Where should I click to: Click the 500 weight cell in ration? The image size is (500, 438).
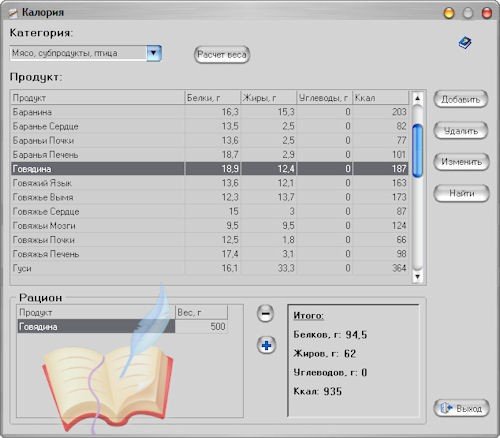(201, 327)
